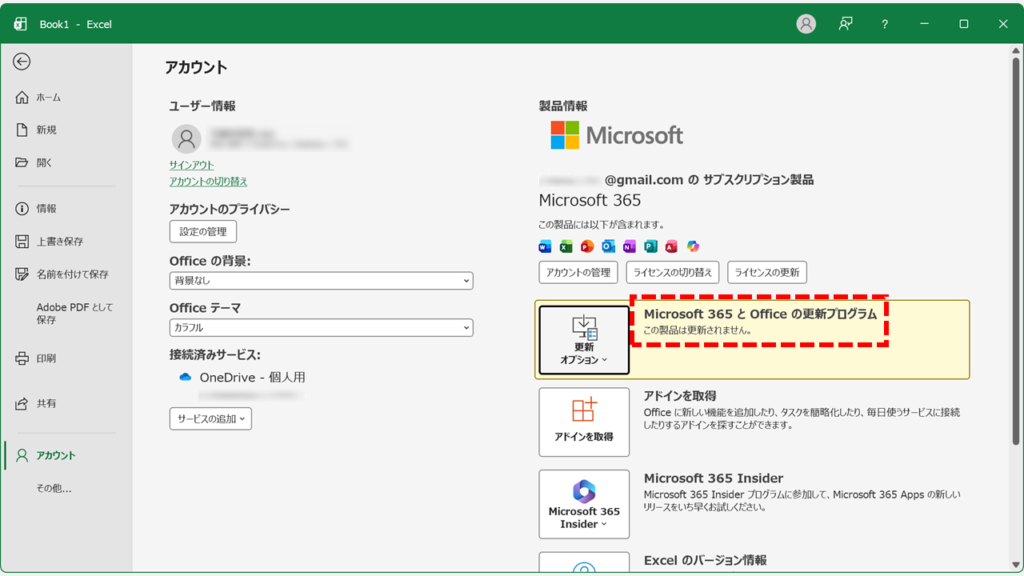Click the PowerPoint app icon
1024x576 pixels.
[587, 246]
